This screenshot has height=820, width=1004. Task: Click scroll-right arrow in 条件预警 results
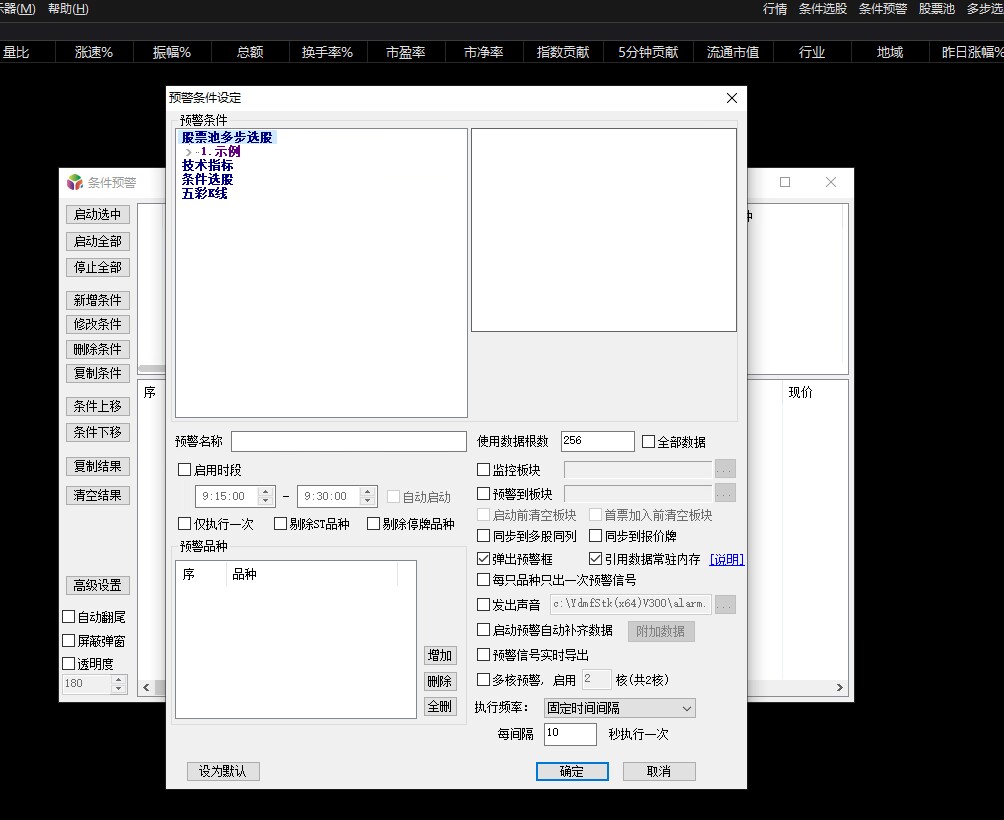[x=839, y=687]
